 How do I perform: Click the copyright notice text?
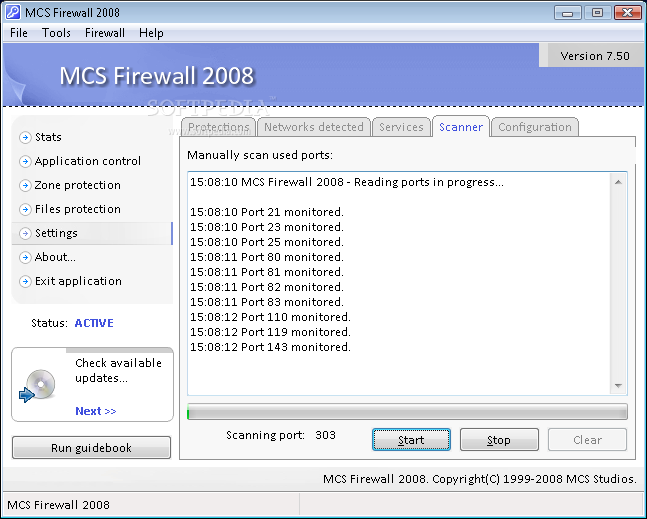pyautogui.click(x=479, y=479)
